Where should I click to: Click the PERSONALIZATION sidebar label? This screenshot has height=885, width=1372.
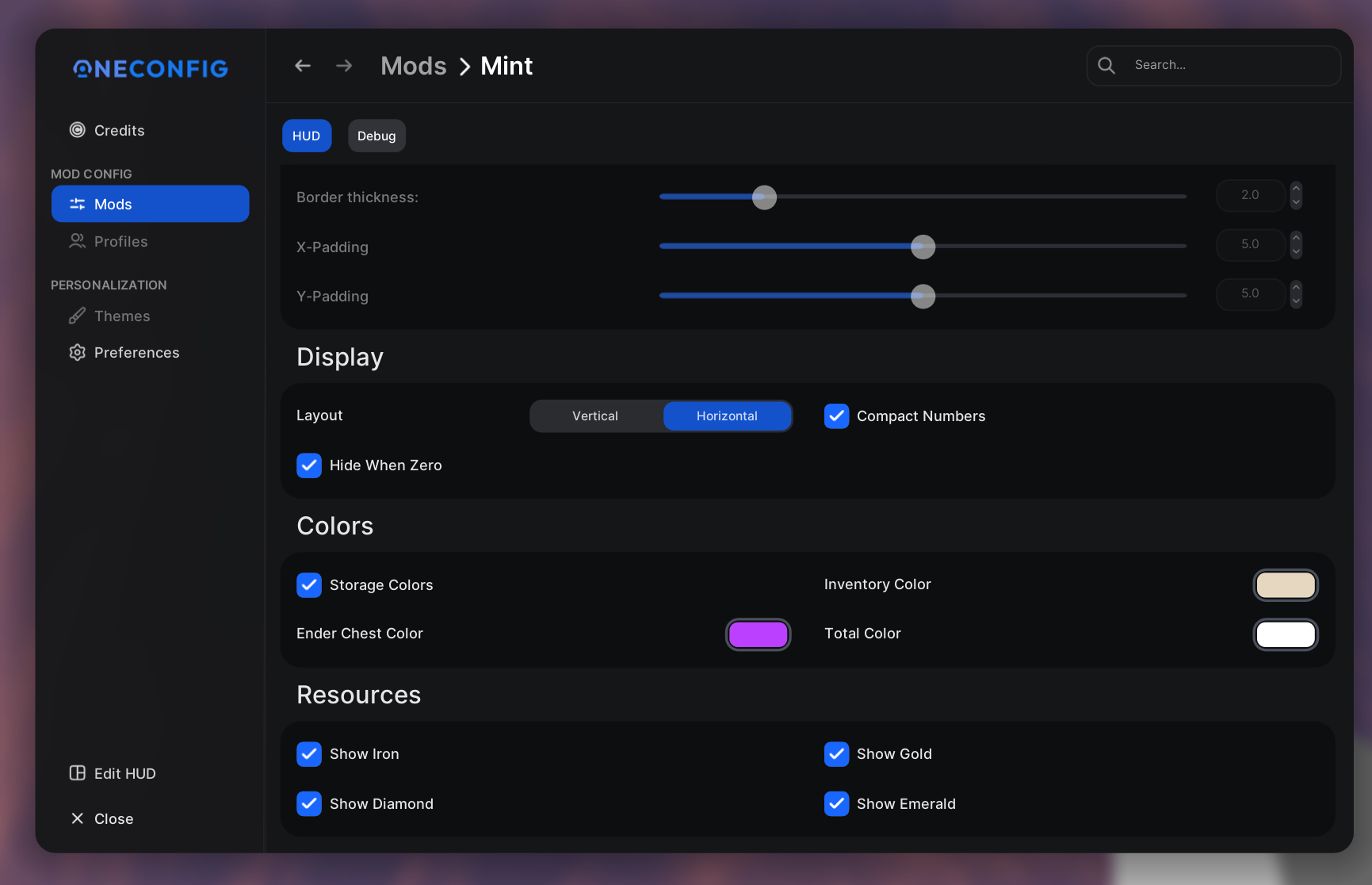pyautogui.click(x=109, y=285)
